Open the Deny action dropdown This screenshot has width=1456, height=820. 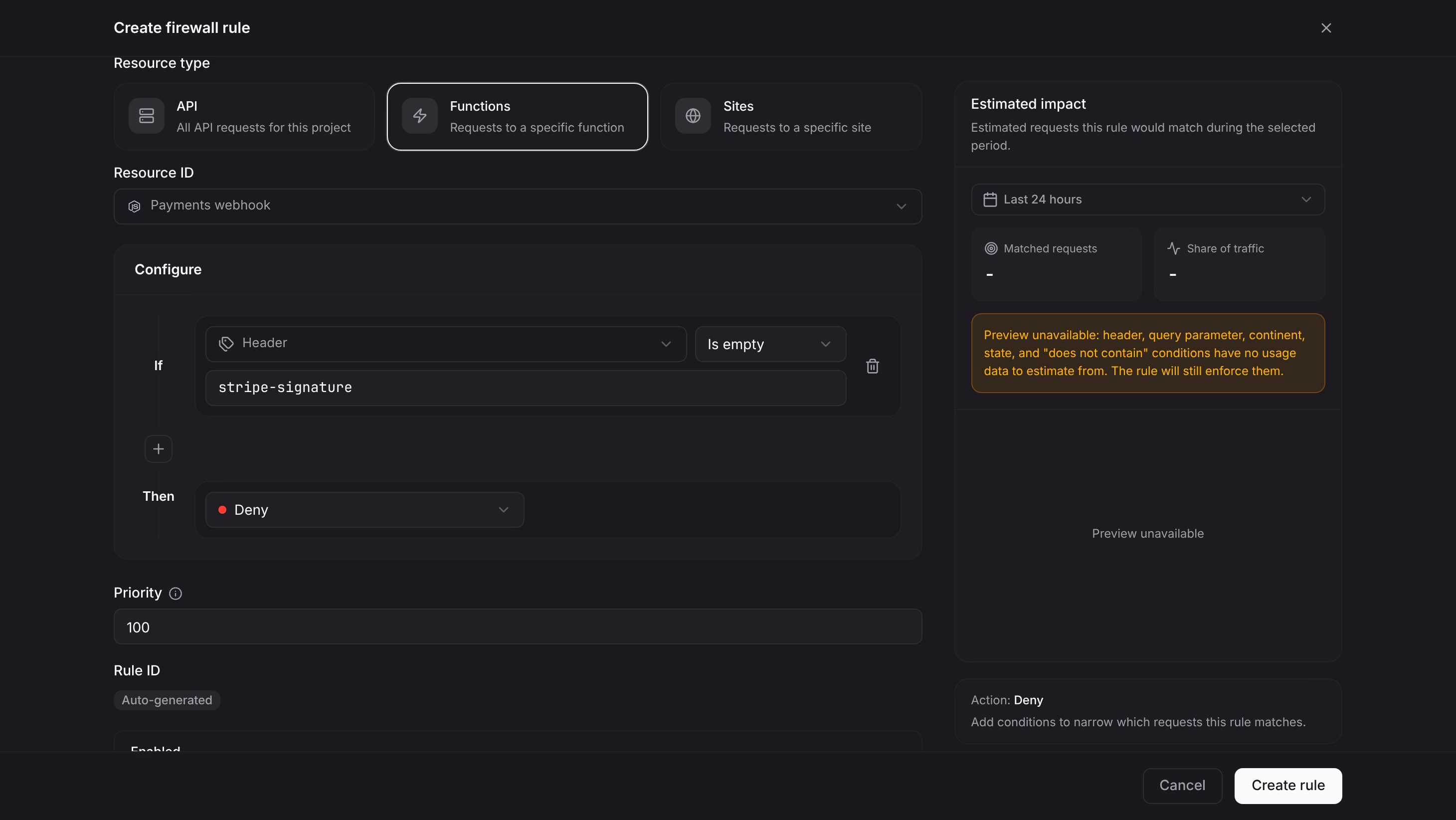click(364, 510)
